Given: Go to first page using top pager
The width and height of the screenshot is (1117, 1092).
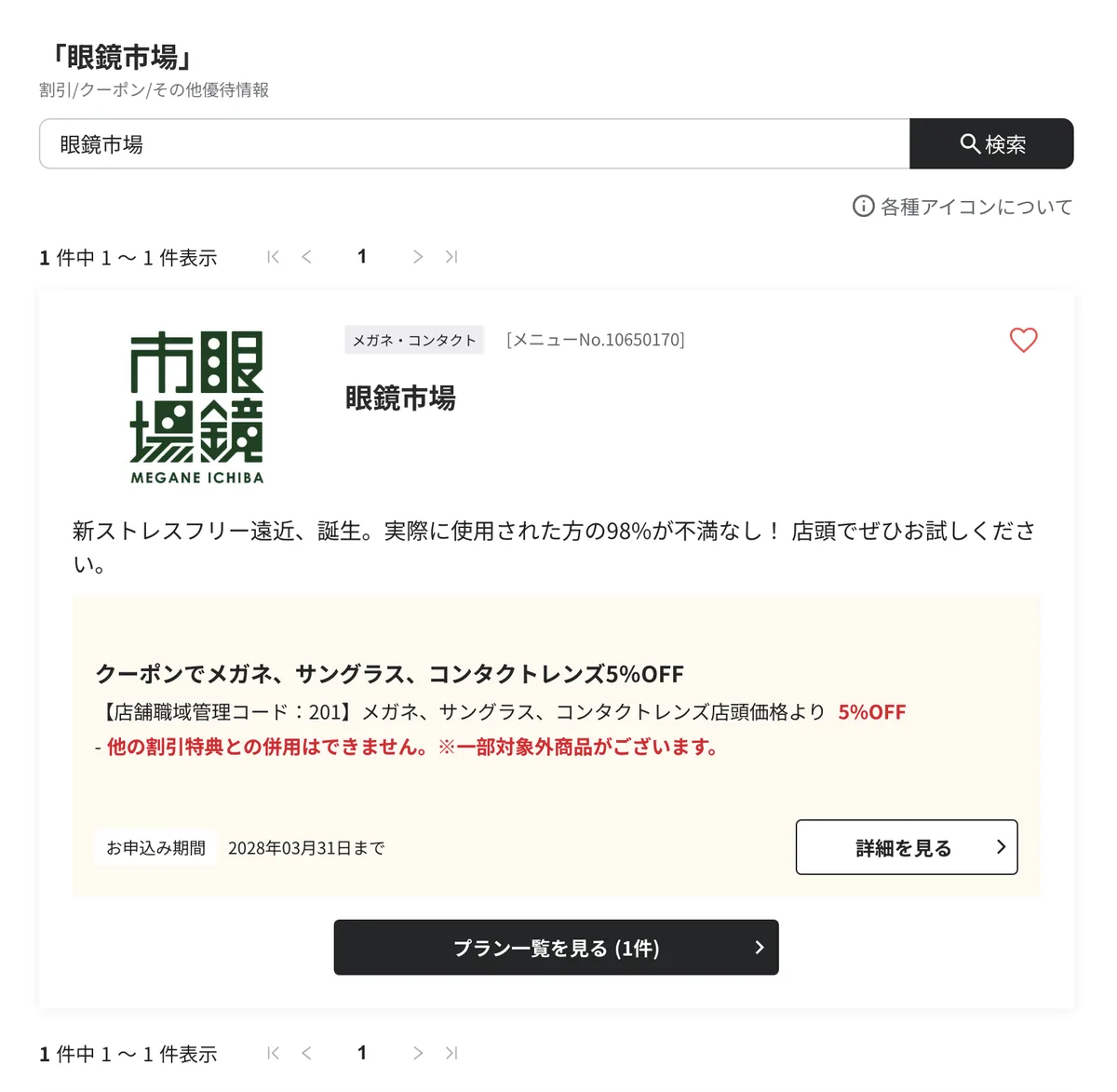Looking at the screenshot, I should (273, 256).
